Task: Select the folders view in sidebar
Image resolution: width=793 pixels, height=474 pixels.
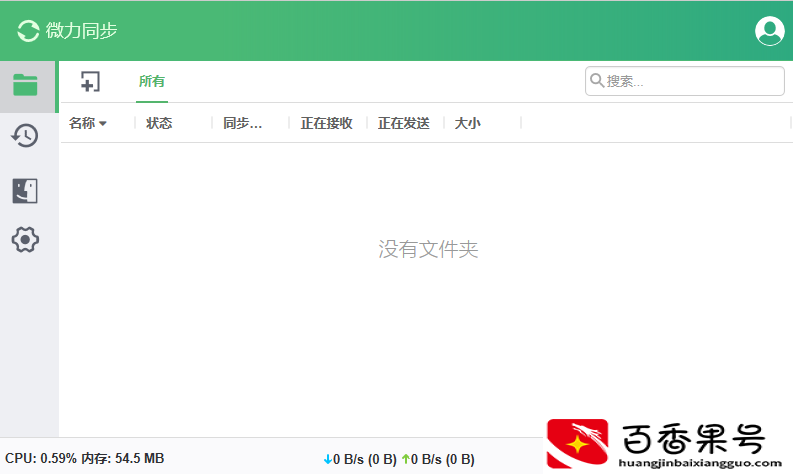Action: coord(25,85)
